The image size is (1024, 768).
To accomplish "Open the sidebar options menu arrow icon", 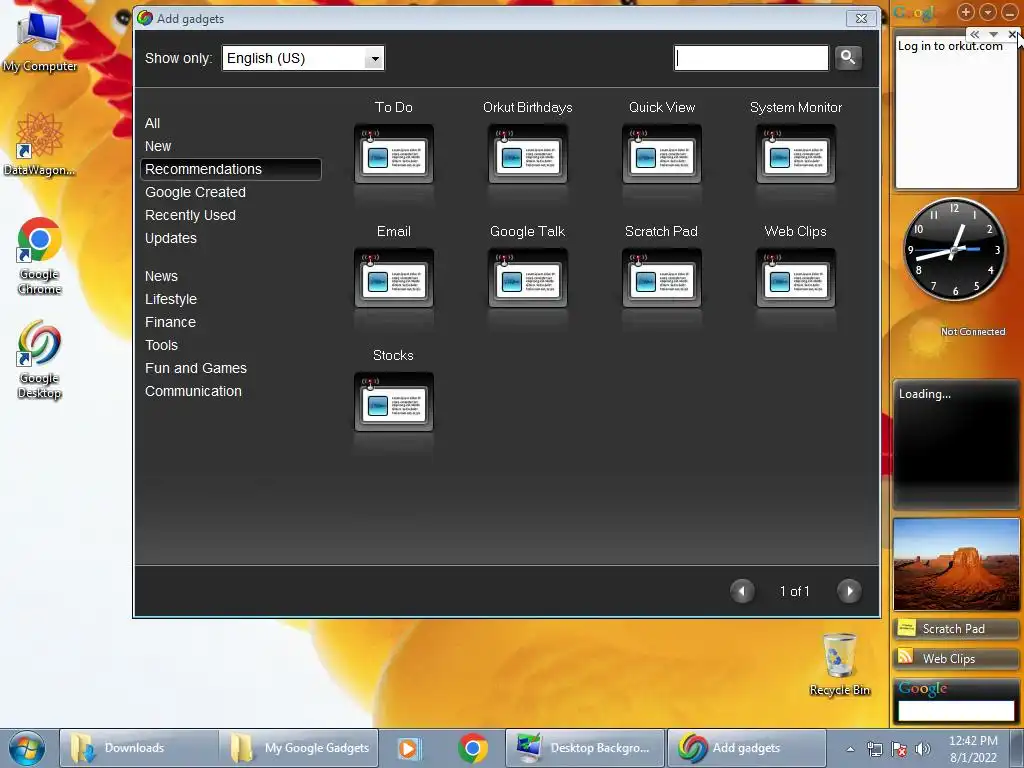I will click(987, 12).
